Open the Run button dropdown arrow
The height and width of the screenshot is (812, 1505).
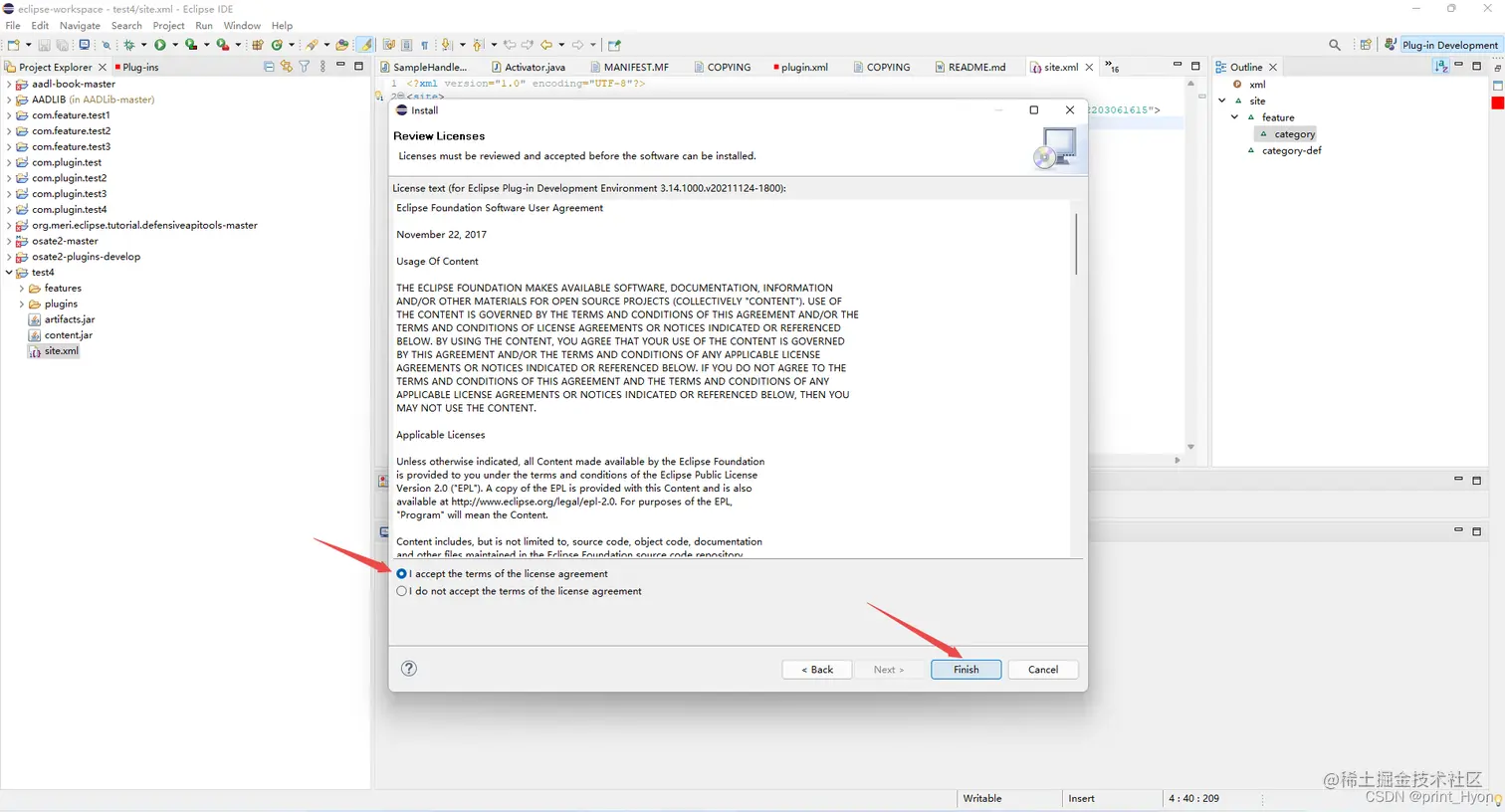click(x=175, y=45)
